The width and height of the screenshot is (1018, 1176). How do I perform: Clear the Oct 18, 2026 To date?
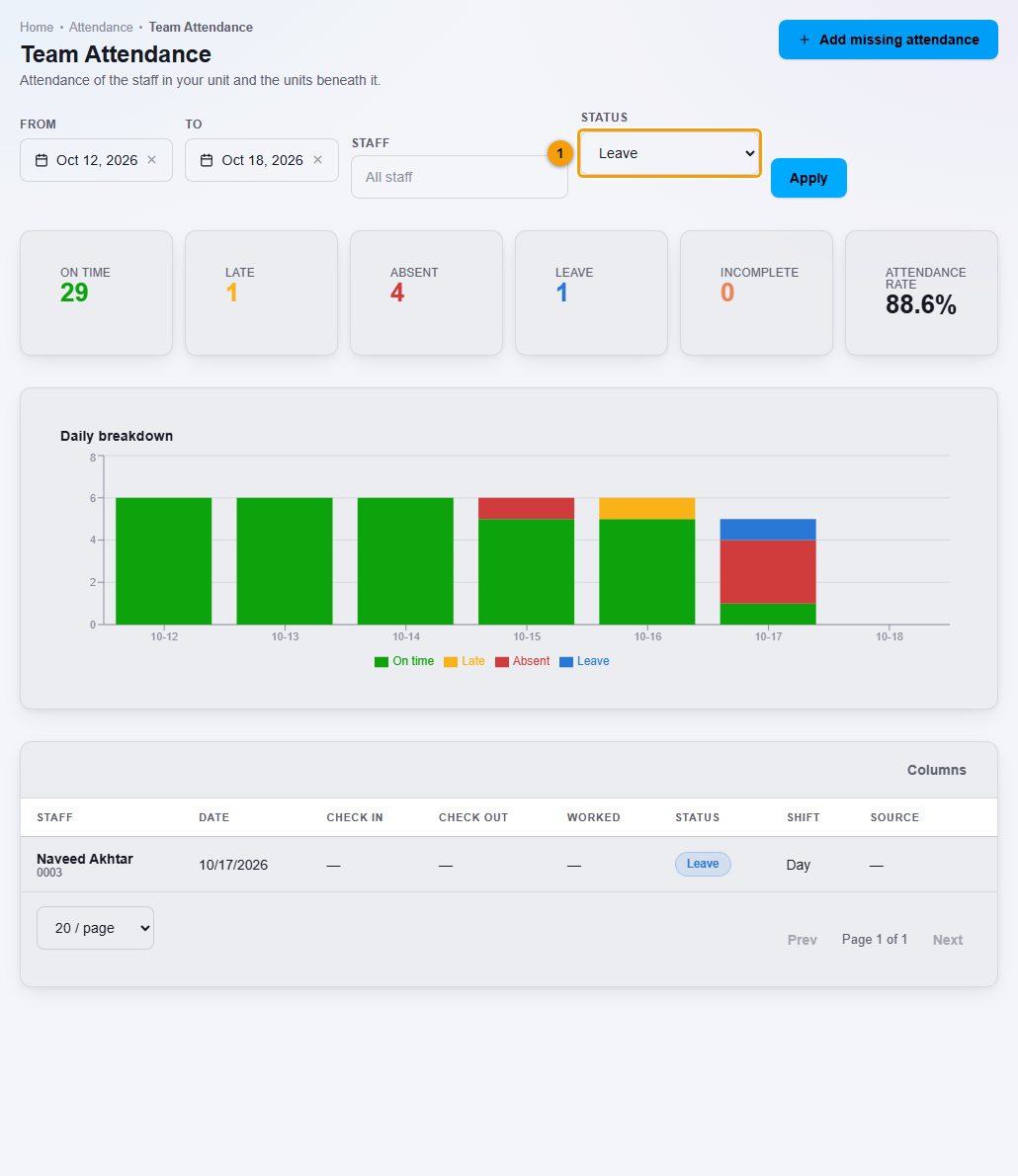(317, 160)
